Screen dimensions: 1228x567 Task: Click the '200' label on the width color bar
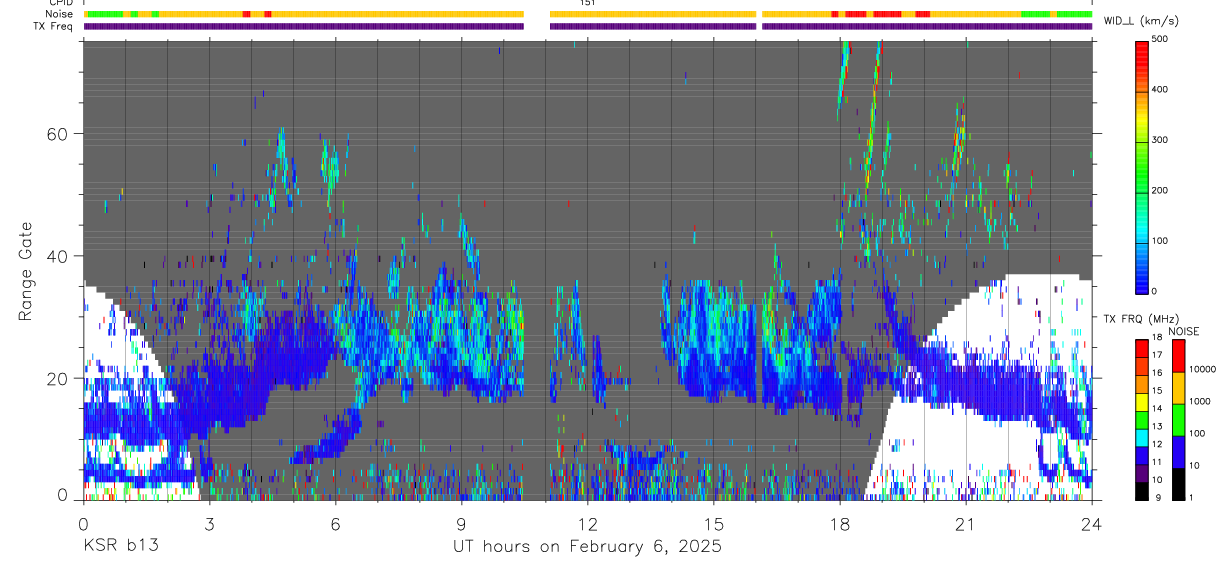[x=1160, y=190]
